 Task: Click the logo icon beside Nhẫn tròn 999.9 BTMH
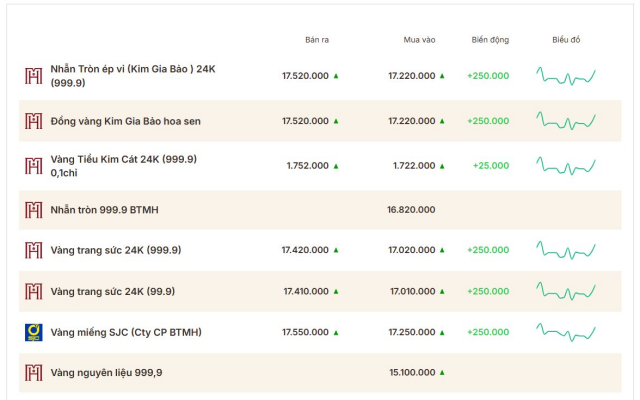point(33,210)
